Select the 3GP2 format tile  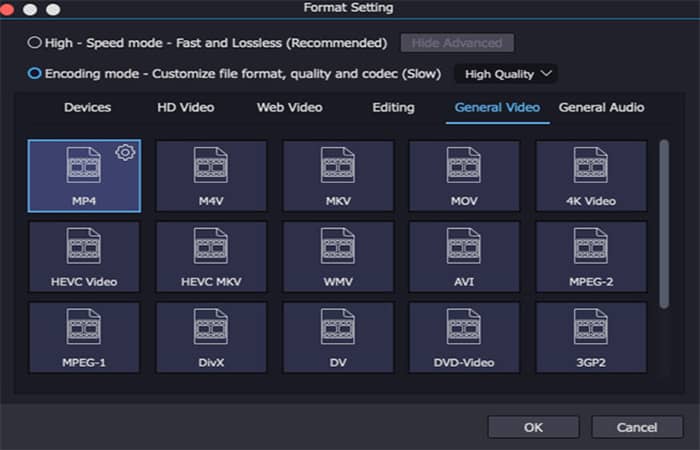(x=591, y=338)
